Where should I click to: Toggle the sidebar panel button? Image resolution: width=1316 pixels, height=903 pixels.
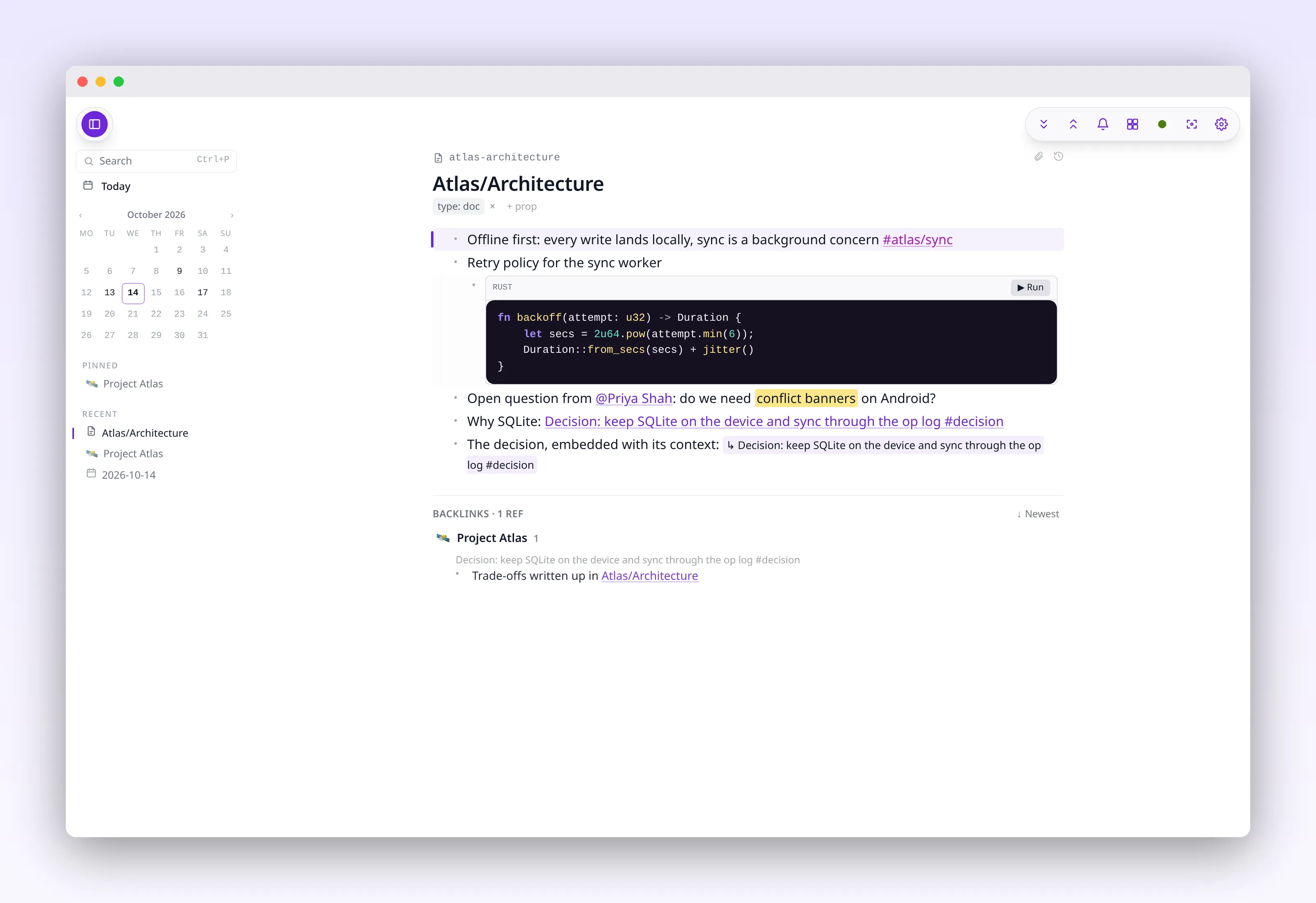click(x=95, y=124)
